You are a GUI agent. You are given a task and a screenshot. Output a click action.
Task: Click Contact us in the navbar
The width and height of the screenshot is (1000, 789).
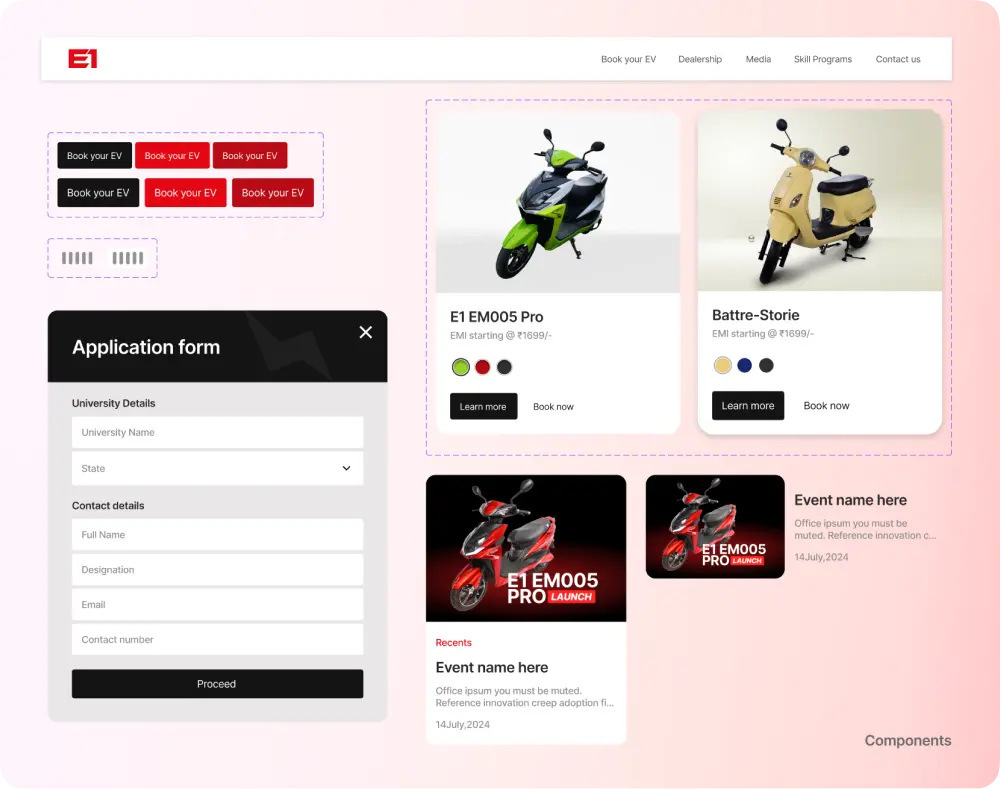(897, 59)
